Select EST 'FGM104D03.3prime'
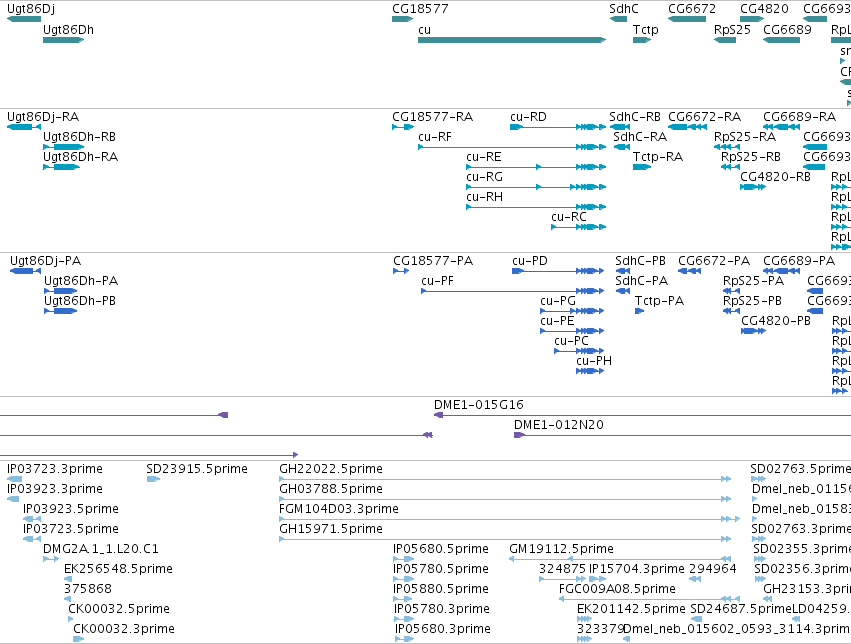Image resolution: width=851 pixels, height=644 pixels. 339,509
